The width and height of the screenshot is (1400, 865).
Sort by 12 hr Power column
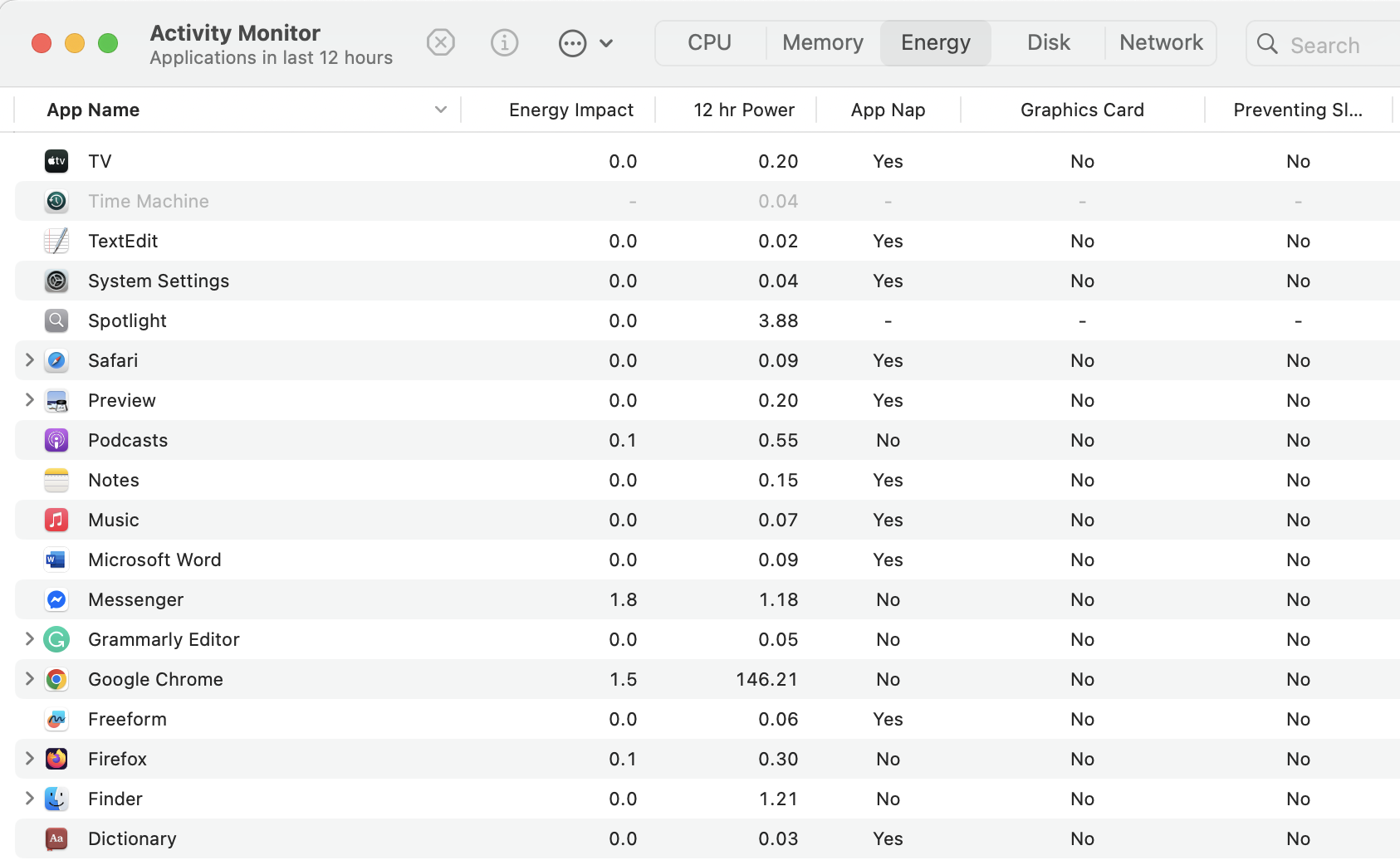[743, 110]
